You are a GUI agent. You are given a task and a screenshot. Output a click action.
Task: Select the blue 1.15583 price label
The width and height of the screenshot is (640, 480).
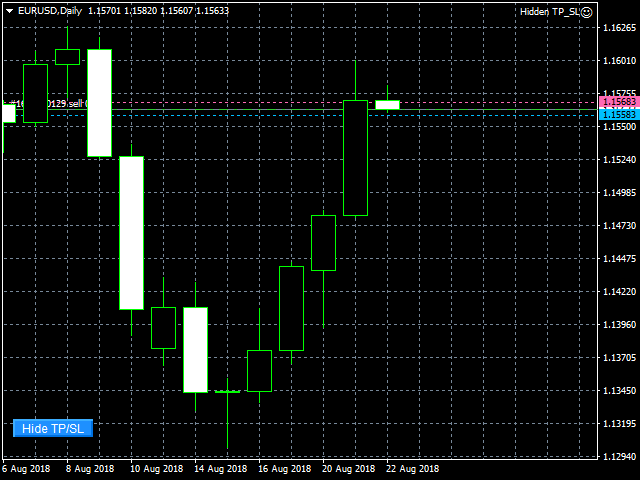[x=619, y=114]
